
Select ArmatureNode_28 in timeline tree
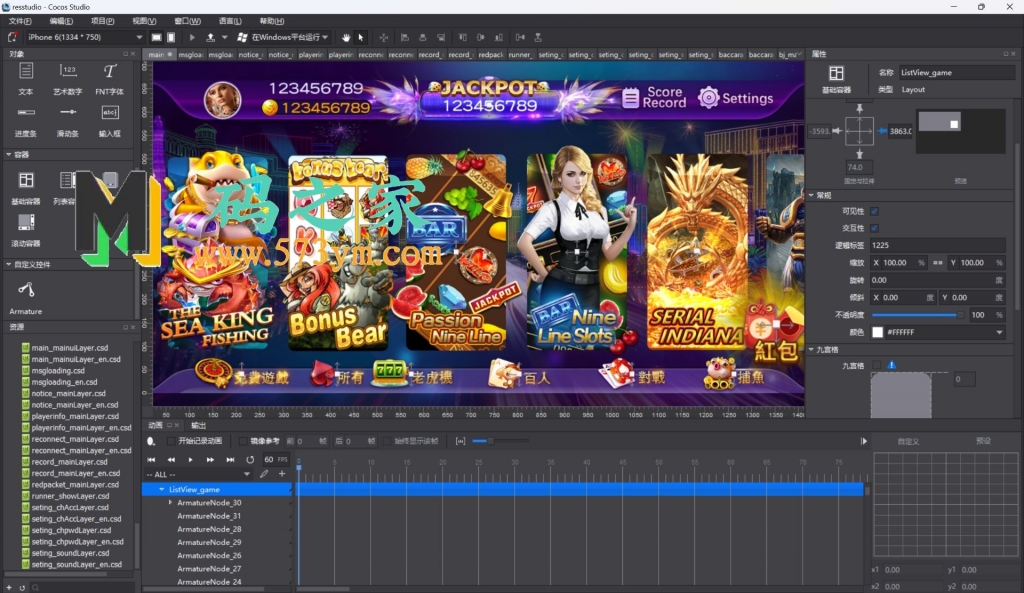[x=209, y=529]
